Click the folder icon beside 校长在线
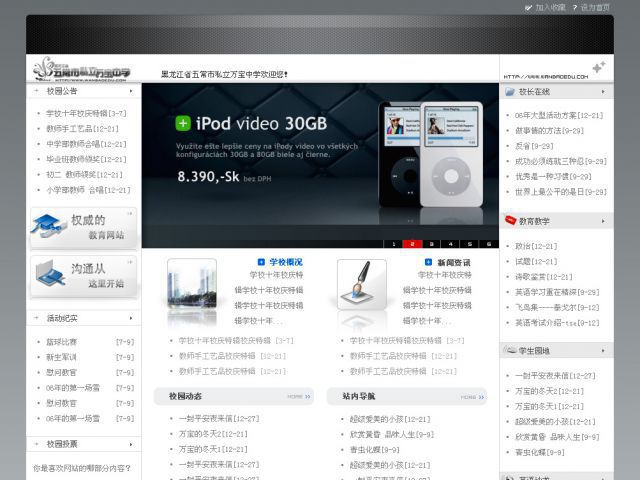Viewport: 640px width, 480px height. (510, 91)
